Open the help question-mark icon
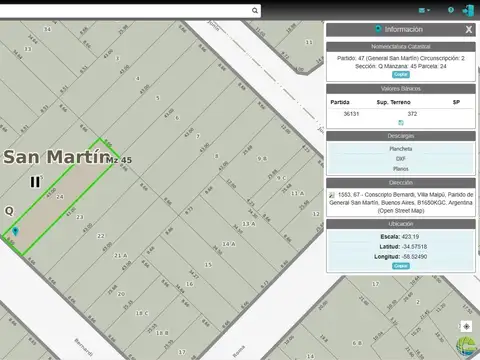Viewport: 480px width, 360px height. point(451,10)
